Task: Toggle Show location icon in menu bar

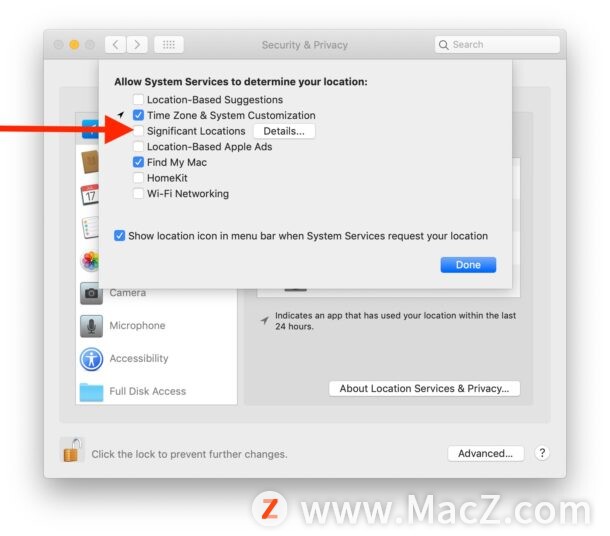Action: click(119, 236)
